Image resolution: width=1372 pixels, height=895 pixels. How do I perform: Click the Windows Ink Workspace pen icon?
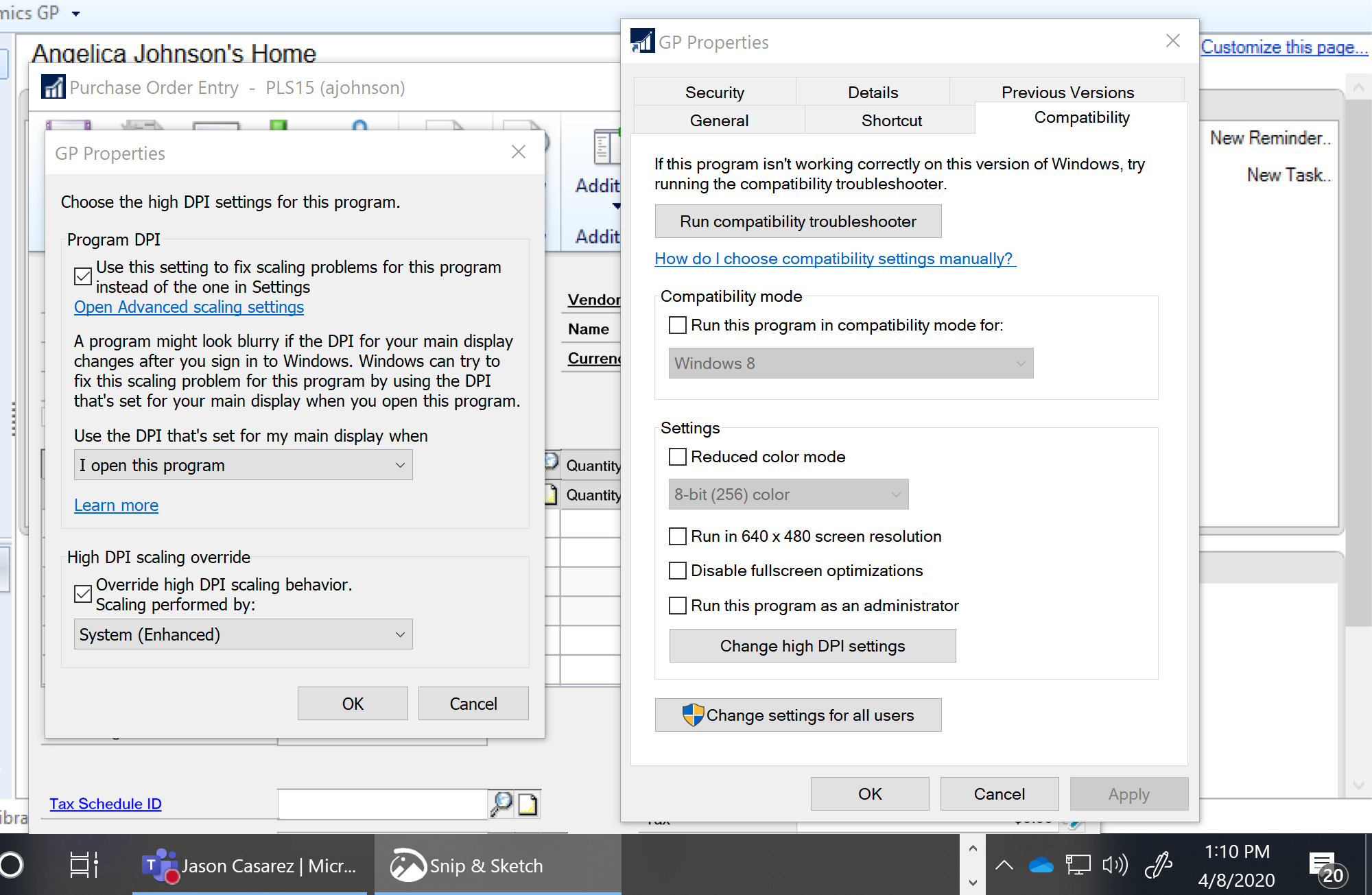click(1159, 866)
